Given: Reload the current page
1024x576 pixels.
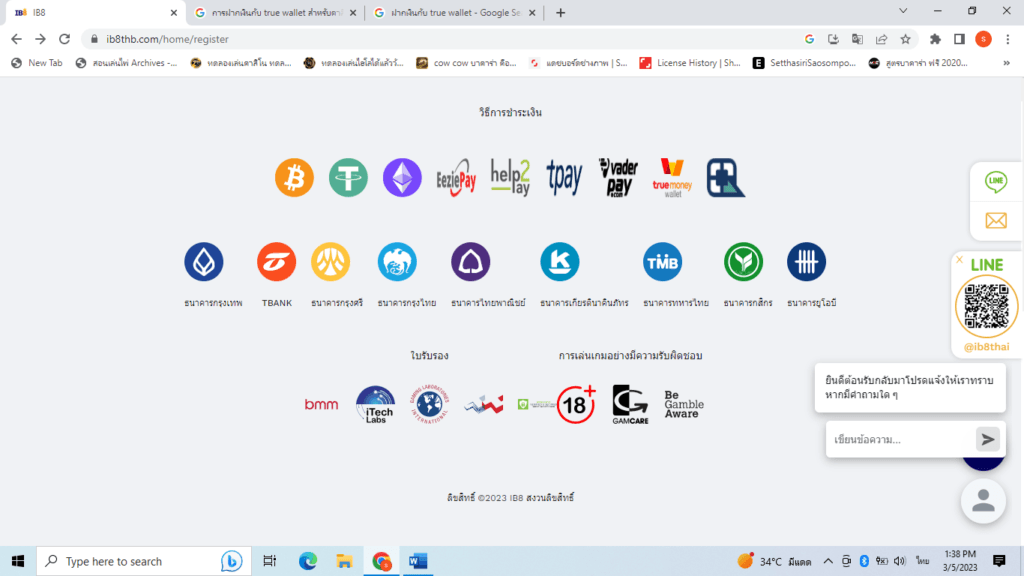Looking at the screenshot, I should coord(64,39).
